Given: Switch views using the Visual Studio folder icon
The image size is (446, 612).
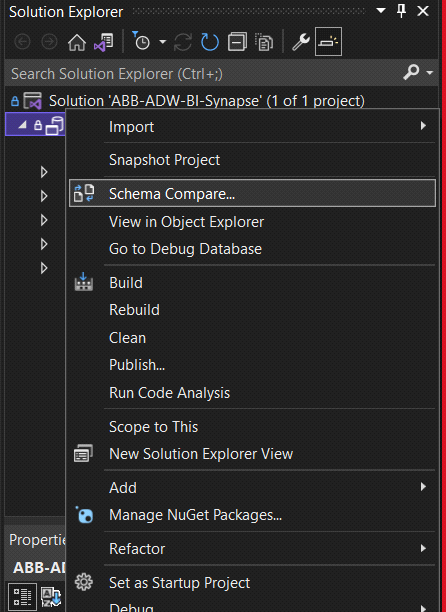Looking at the screenshot, I should [104, 42].
